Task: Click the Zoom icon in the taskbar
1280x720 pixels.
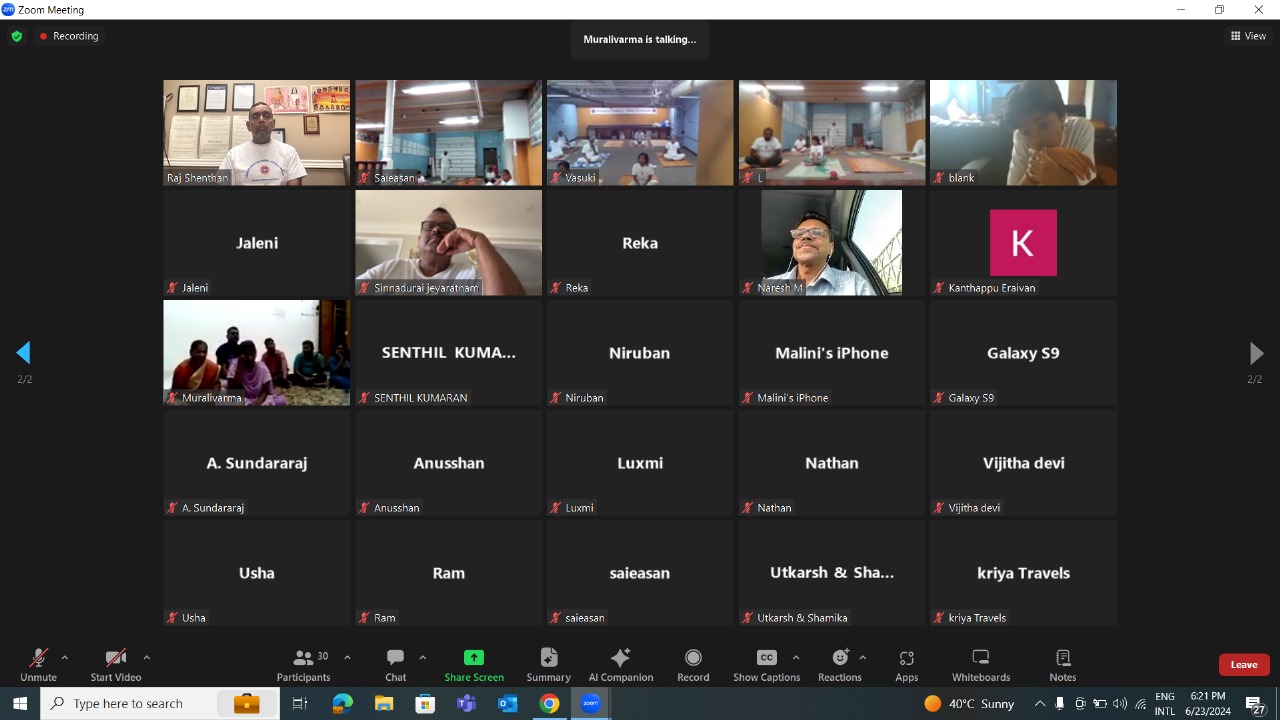Action: 590,704
